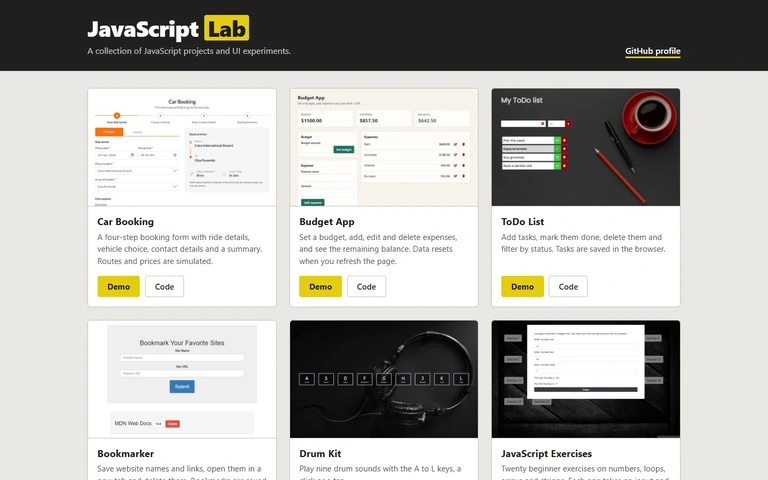Click the Budget App description text

point(378,249)
